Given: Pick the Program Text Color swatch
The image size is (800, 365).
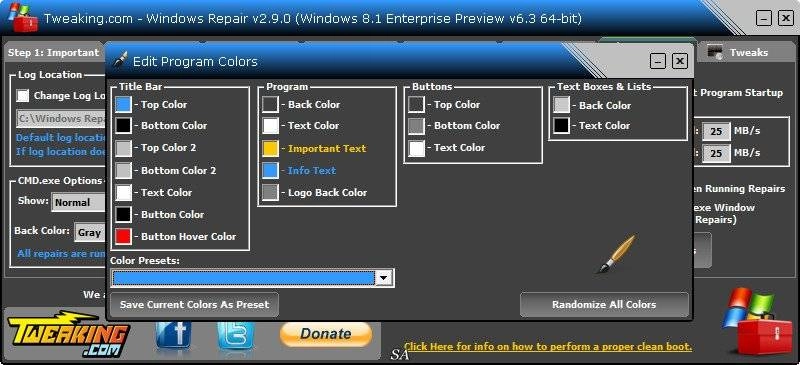Looking at the screenshot, I should (x=270, y=126).
